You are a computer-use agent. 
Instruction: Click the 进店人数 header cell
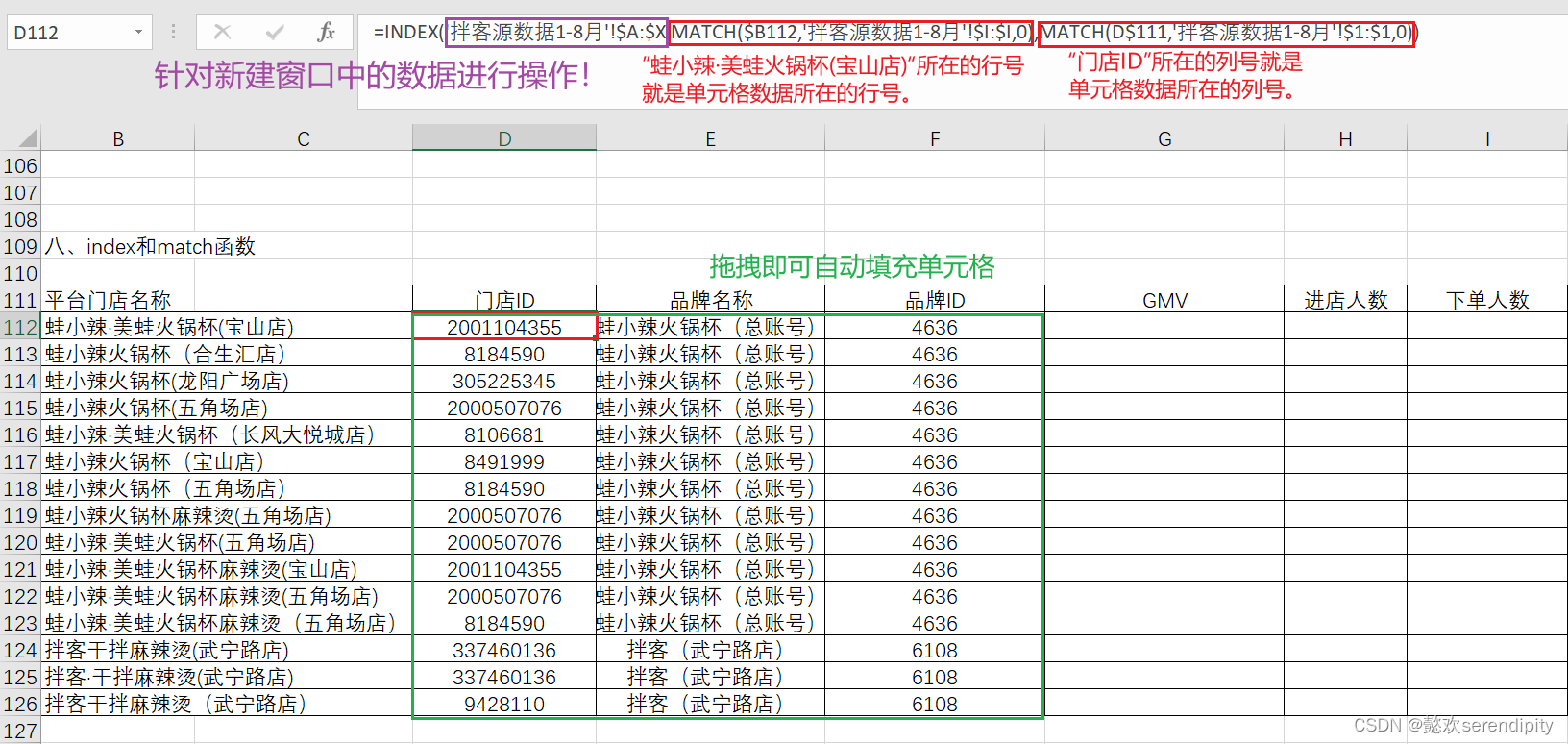tap(1345, 300)
